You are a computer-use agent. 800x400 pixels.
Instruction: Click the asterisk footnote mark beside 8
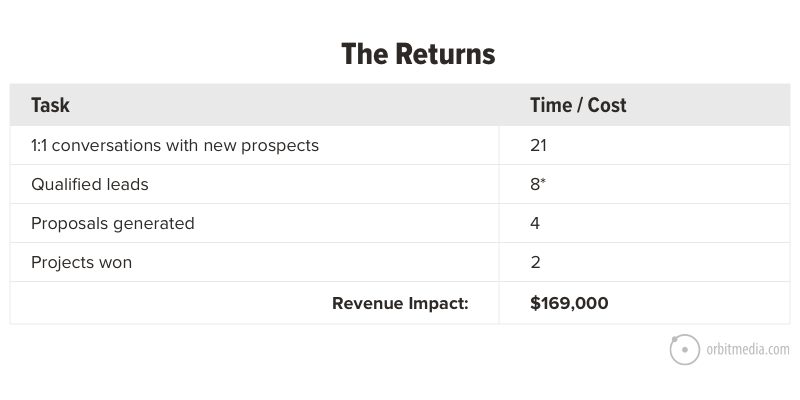[x=543, y=181]
